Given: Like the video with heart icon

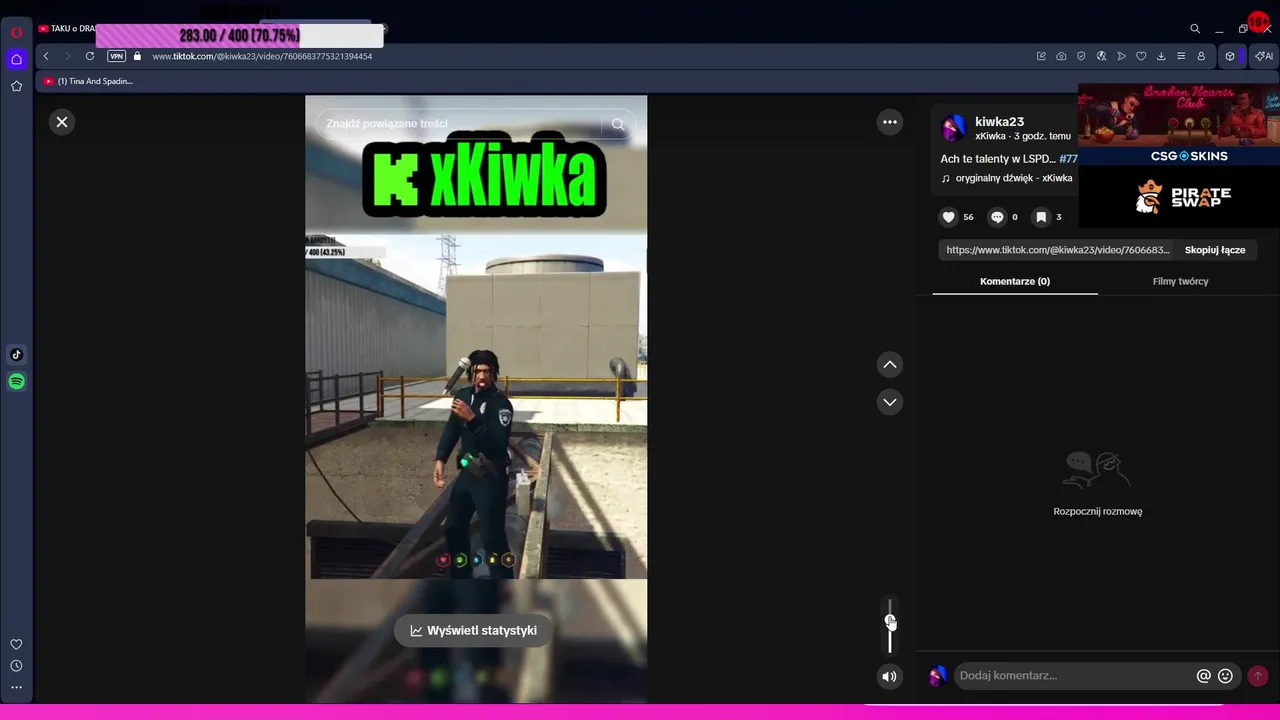Looking at the screenshot, I should tap(948, 217).
